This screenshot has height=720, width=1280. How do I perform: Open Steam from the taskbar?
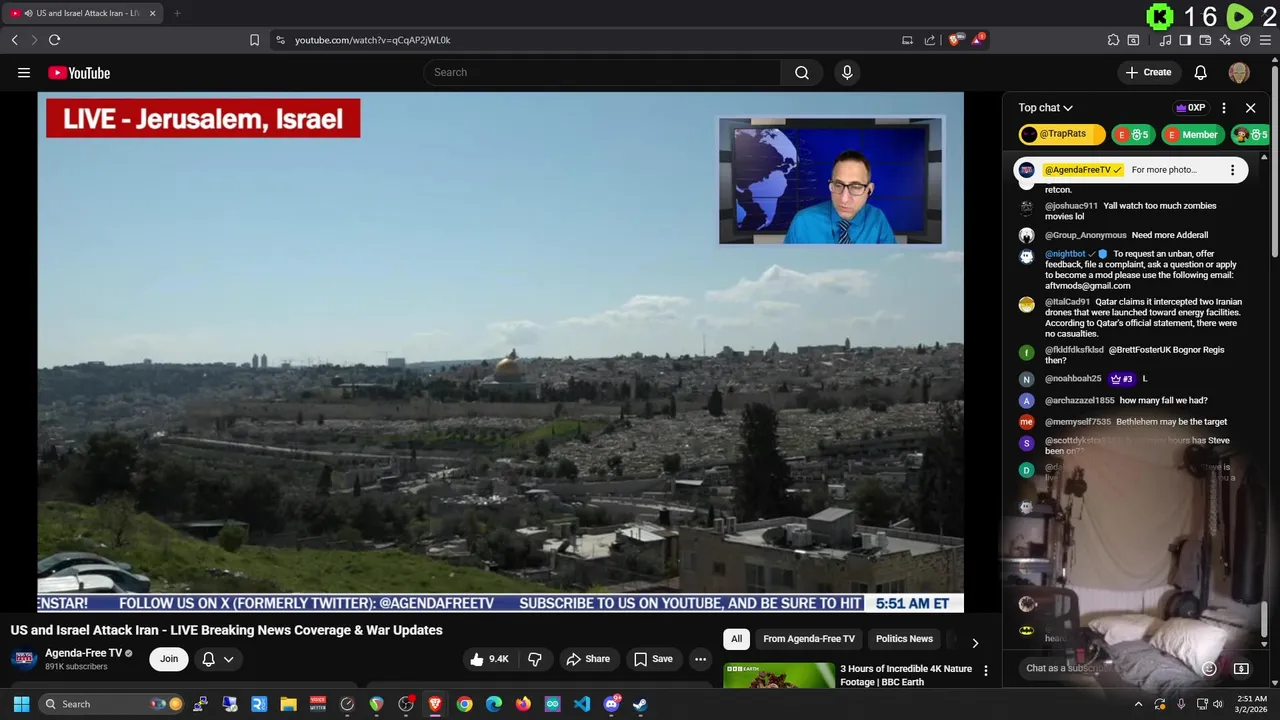[640, 704]
